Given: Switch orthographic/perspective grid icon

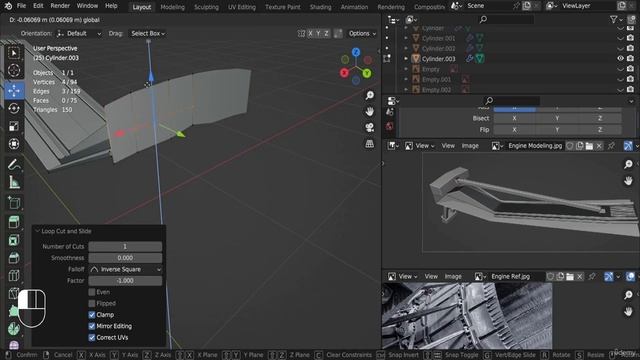Looking at the screenshot, I should [x=369, y=144].
